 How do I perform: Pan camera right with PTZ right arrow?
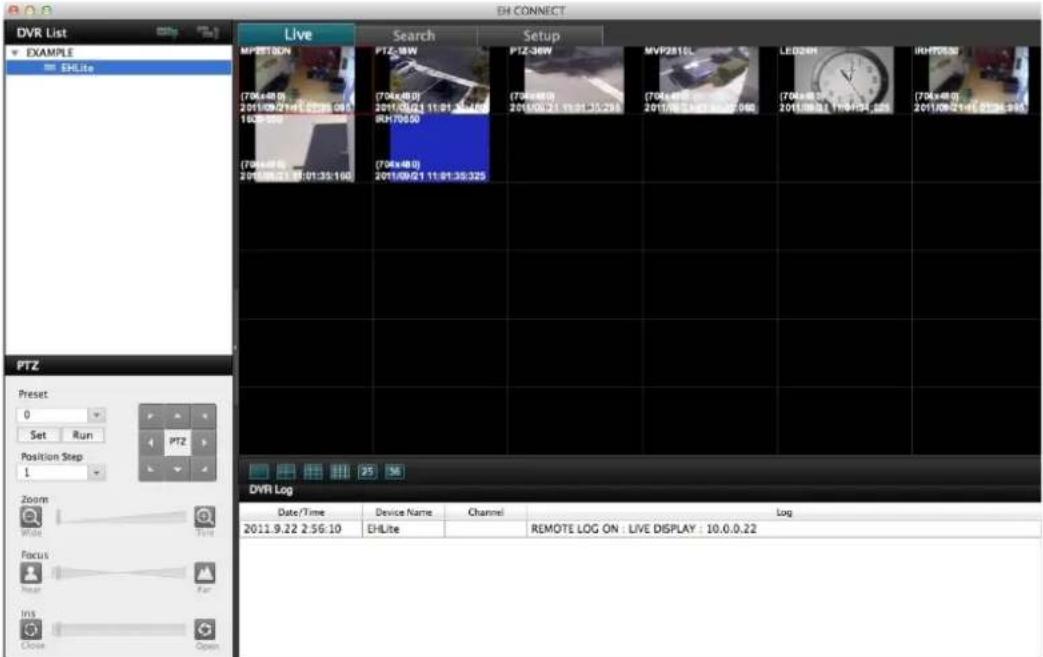pyautogui.click(x=204, y=442)
